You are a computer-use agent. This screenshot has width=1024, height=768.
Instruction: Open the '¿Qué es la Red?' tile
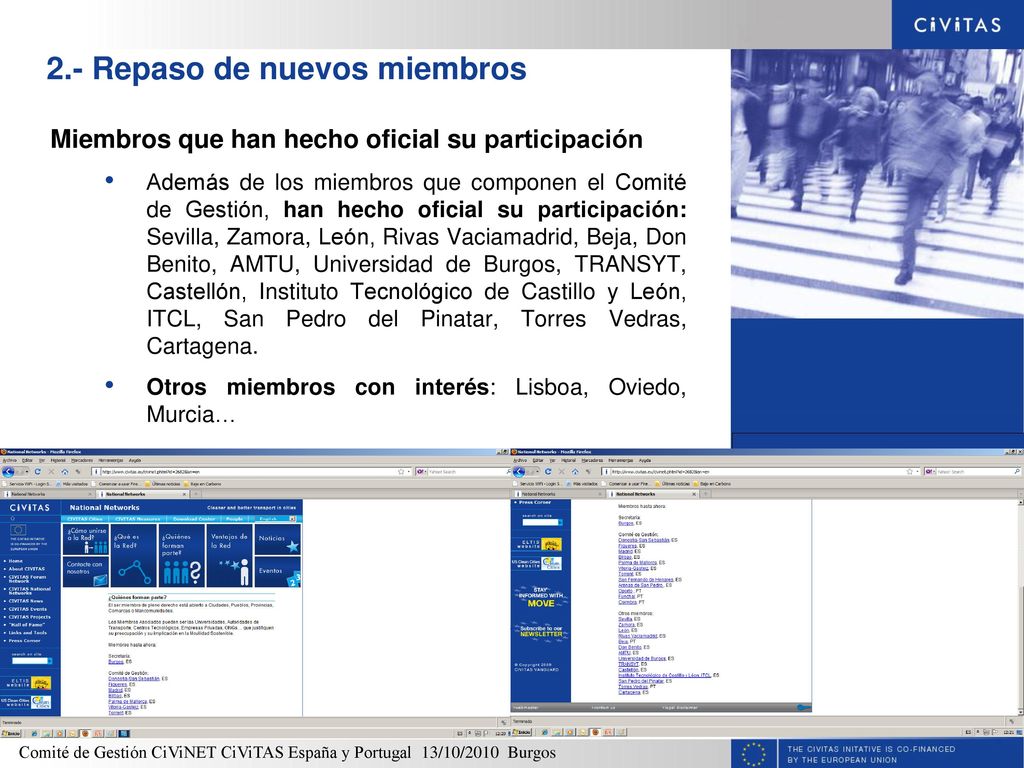pos(134,555)
